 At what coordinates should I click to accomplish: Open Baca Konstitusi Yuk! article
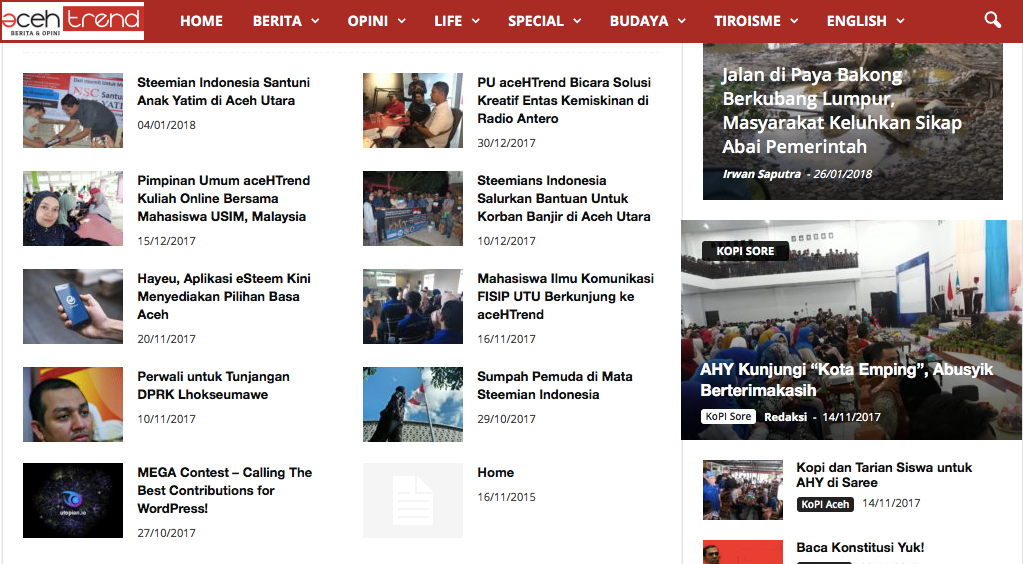pos(860,548)
